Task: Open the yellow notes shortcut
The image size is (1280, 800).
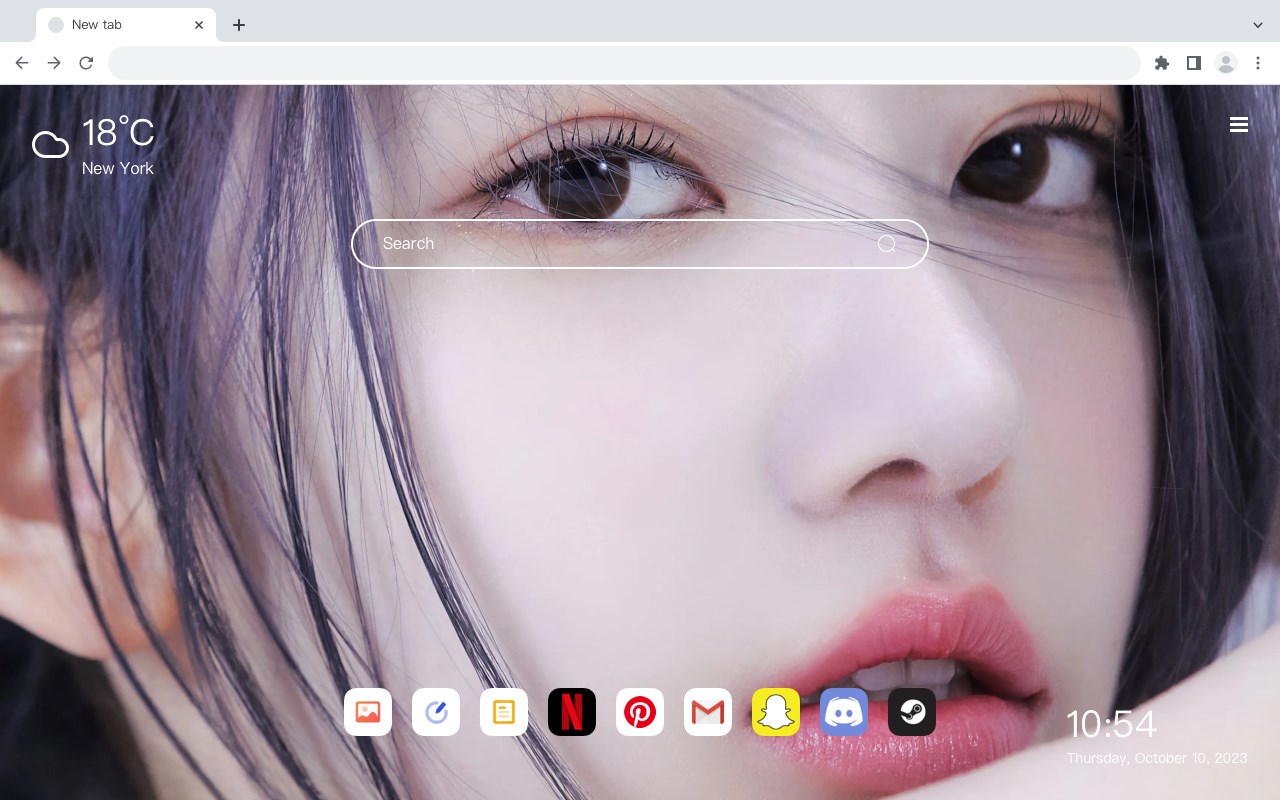Action: [x=504, y=712]
